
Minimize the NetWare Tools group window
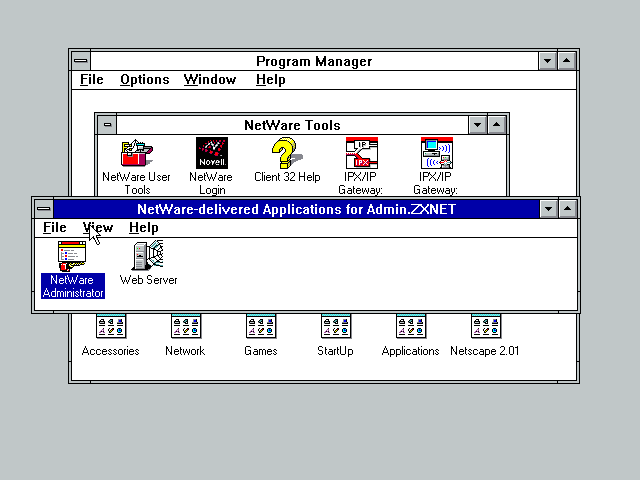click(477, 125)
